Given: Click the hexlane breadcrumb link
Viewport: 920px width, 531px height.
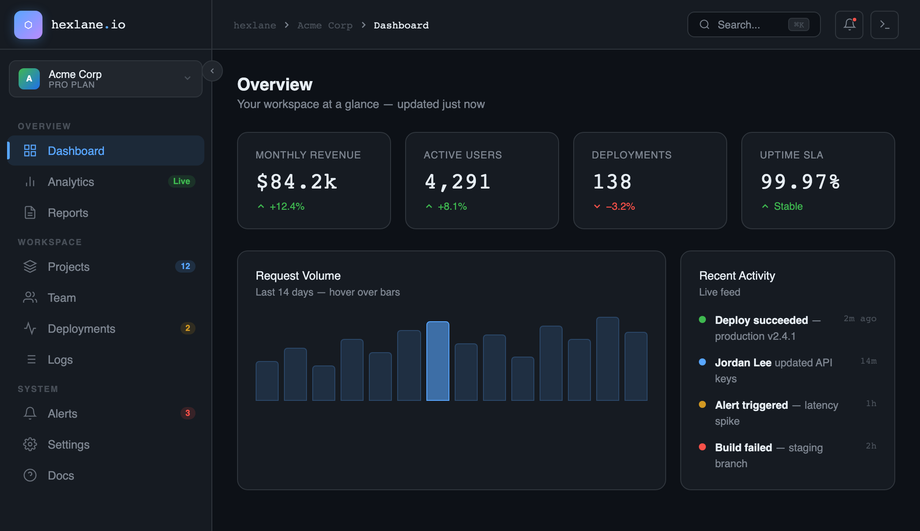Looking at the screenshot, I should click(255, 25).
